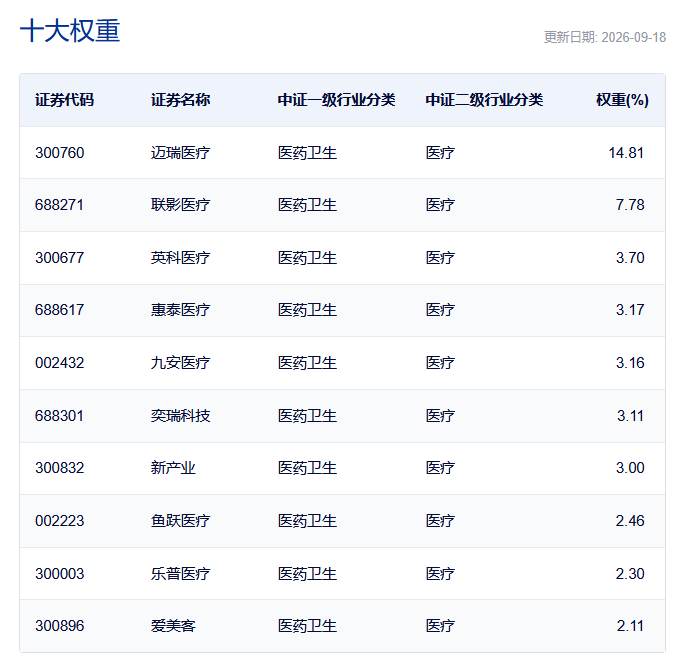Select stock code 688617
The width and height of the screenshot is (693, 669).
[59, 310]
